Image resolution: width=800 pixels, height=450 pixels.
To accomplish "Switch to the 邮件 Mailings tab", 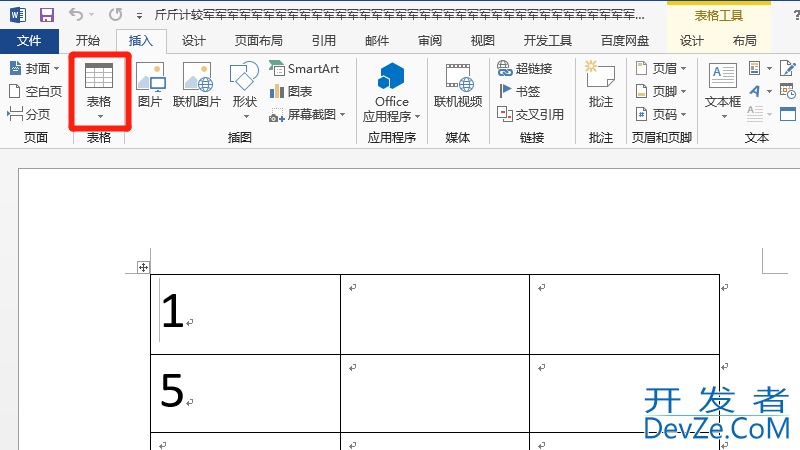I will (377, 41).
